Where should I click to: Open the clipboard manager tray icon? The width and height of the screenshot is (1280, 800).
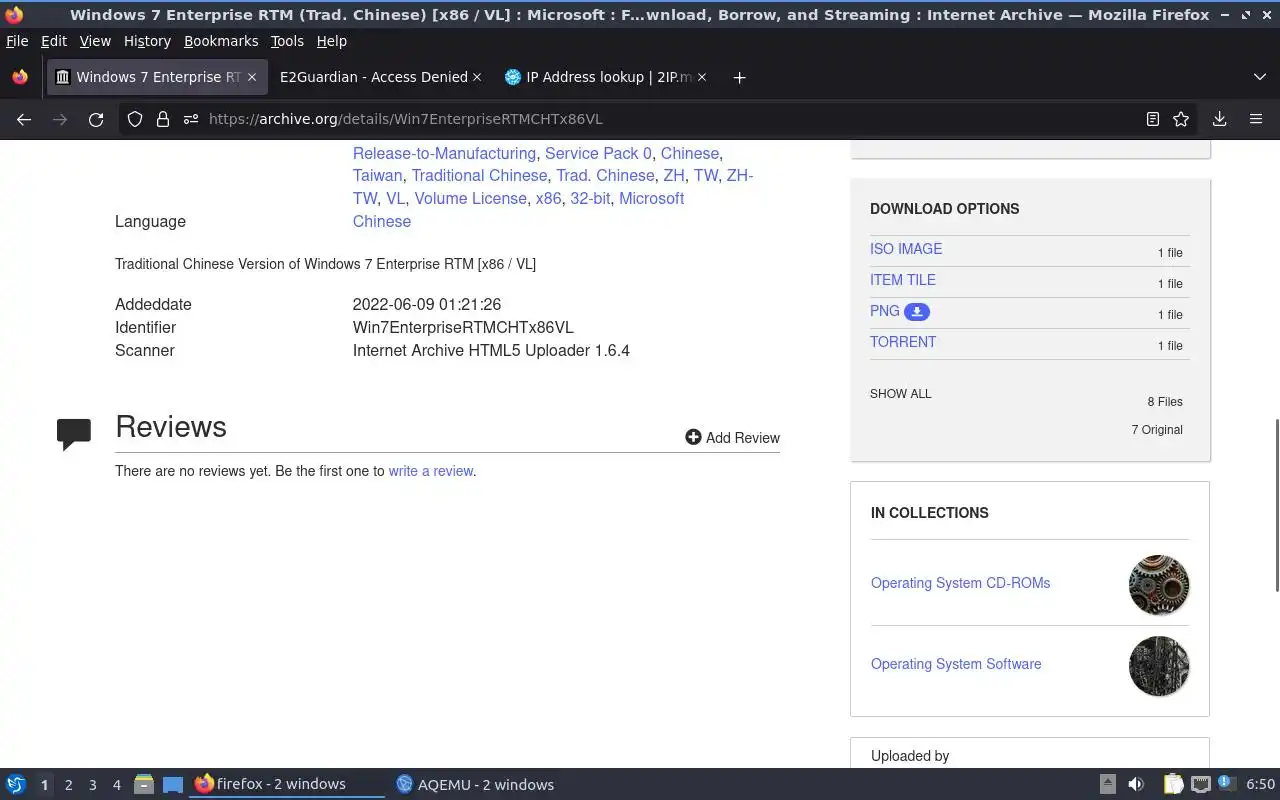click(x=1173, y=785)
